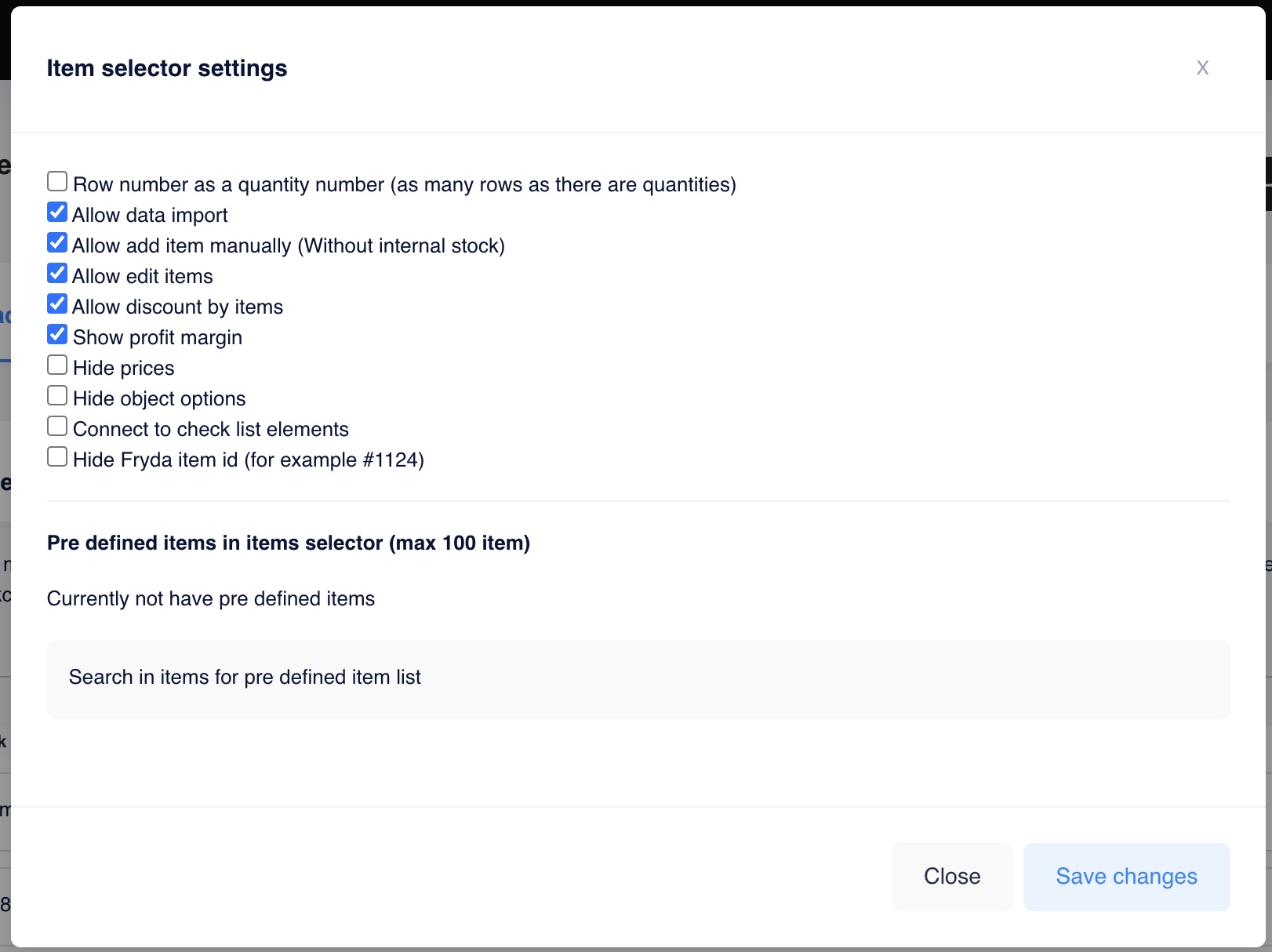Uncheck Allow data import

tap(57, 213)
